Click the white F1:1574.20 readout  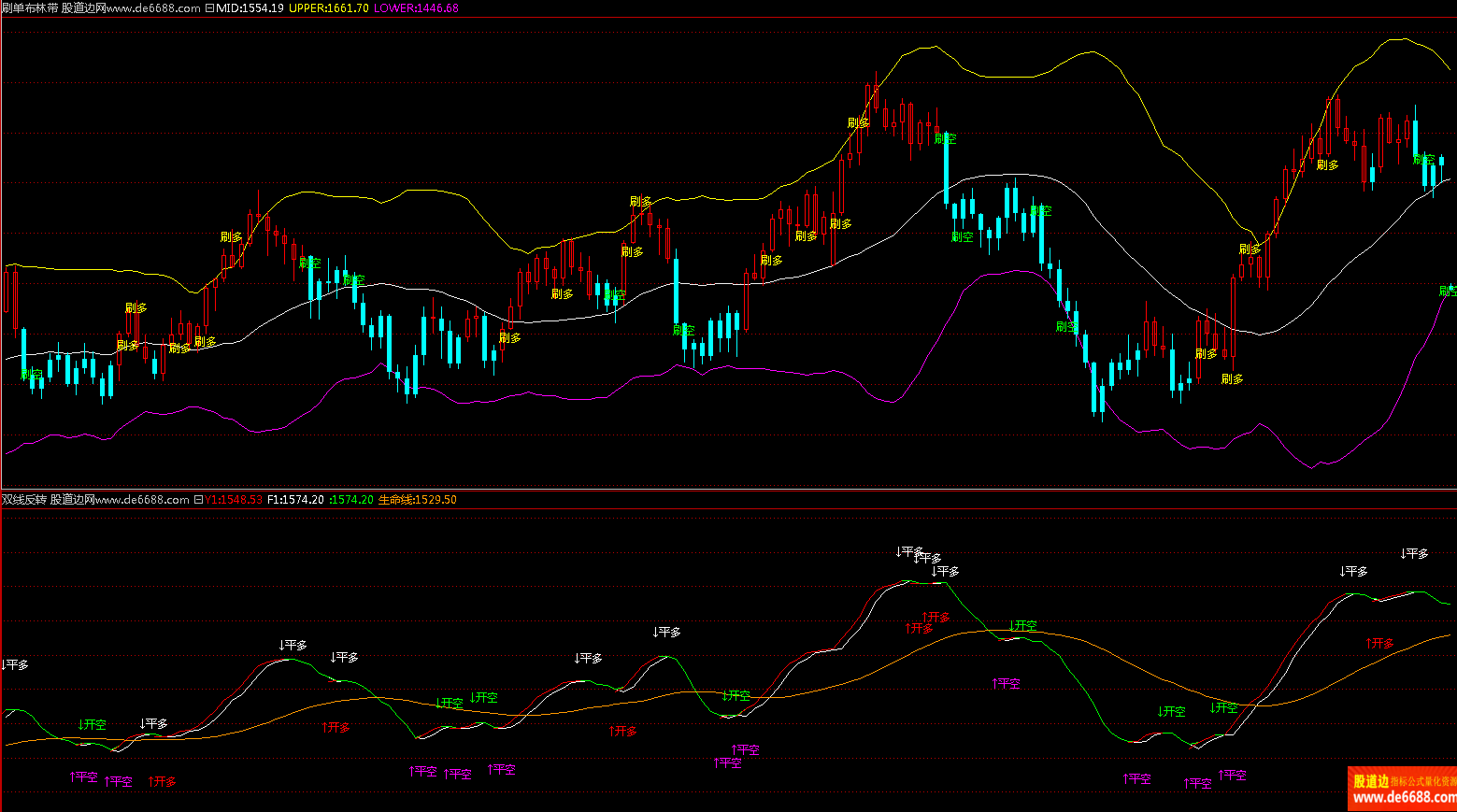(x=295, y=500)
